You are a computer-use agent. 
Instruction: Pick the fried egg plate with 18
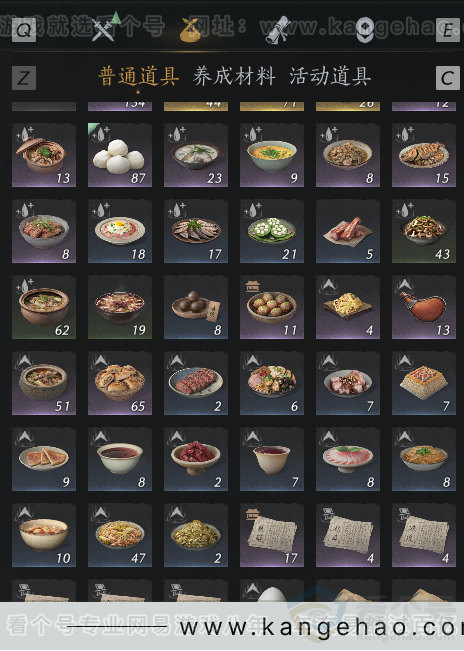click(120, 231)
